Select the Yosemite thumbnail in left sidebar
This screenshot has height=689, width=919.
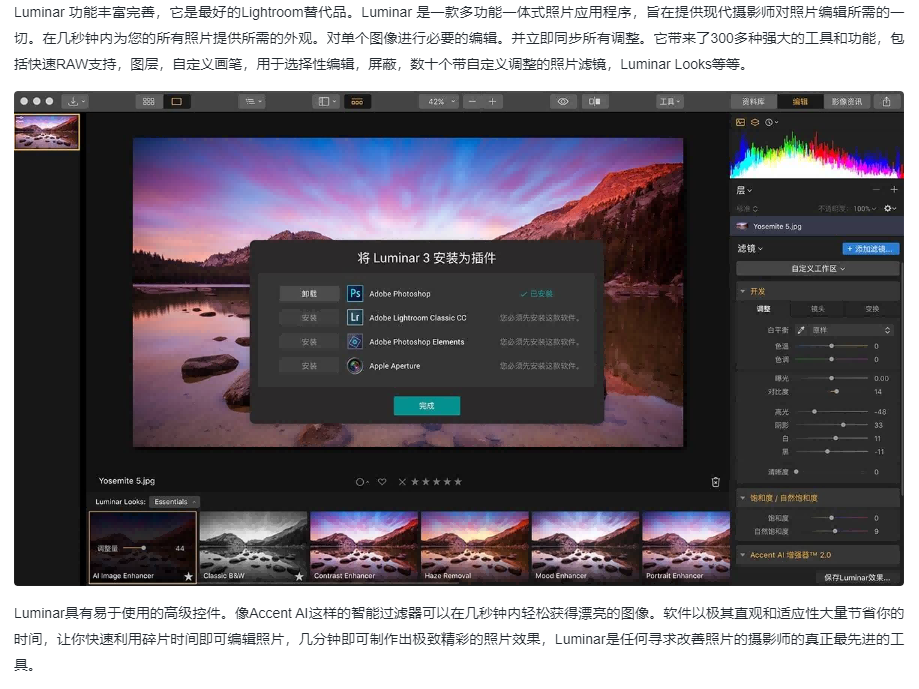tap(47, 132)
